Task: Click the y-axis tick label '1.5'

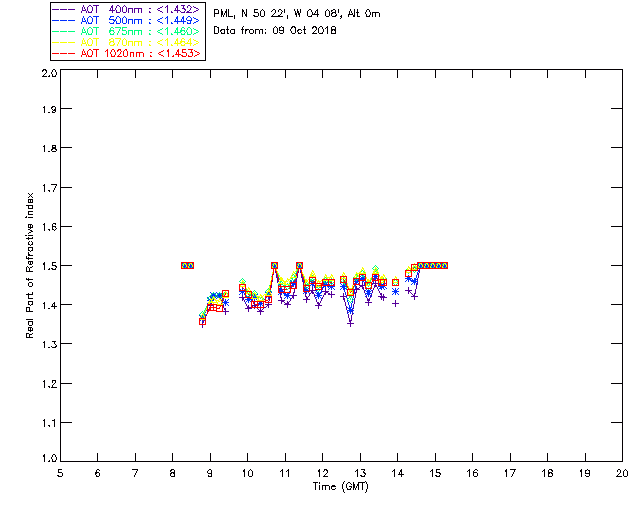Action: (x=49, y=266)
